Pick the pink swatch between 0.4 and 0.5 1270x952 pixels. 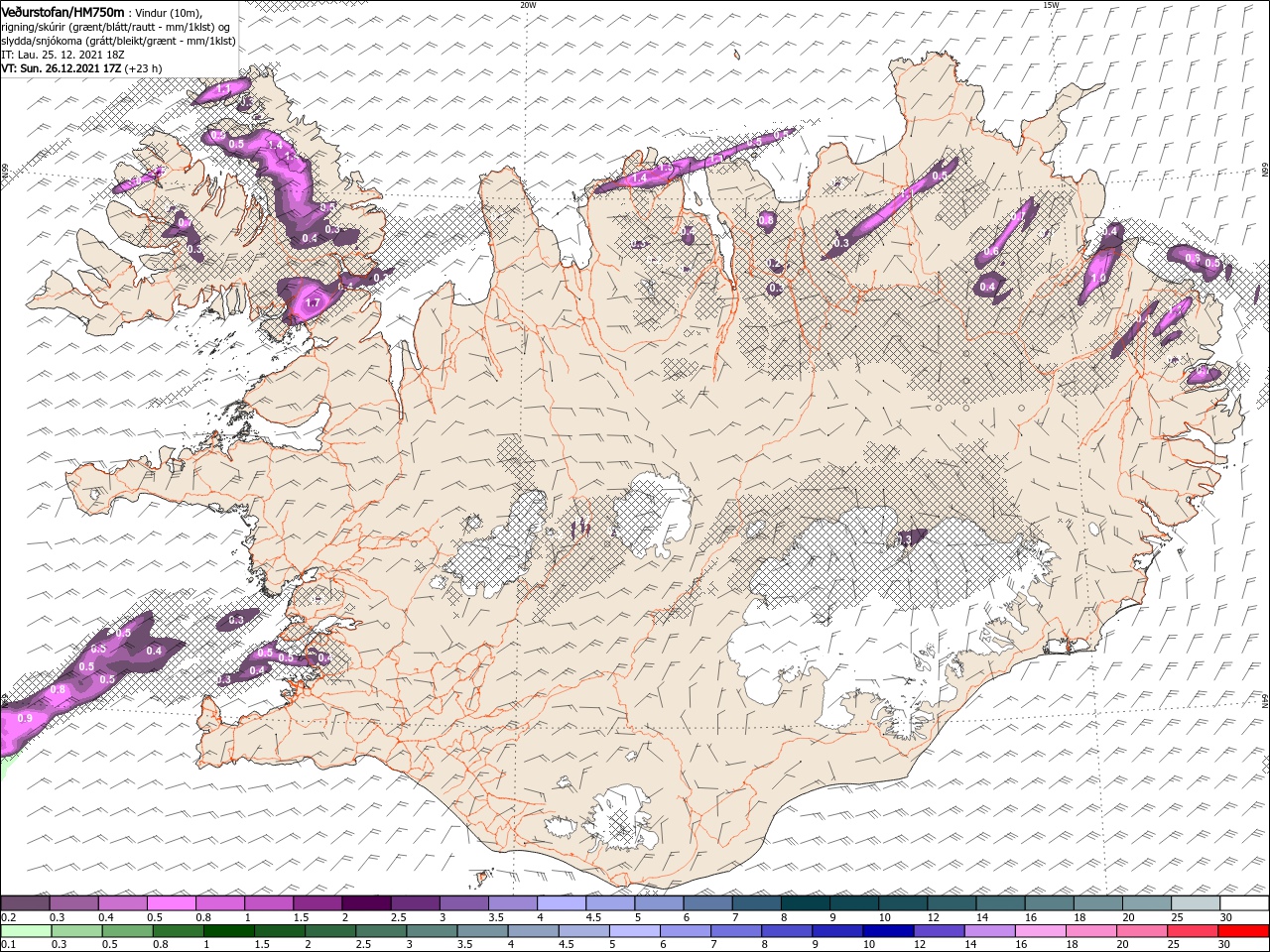point(122,903)
